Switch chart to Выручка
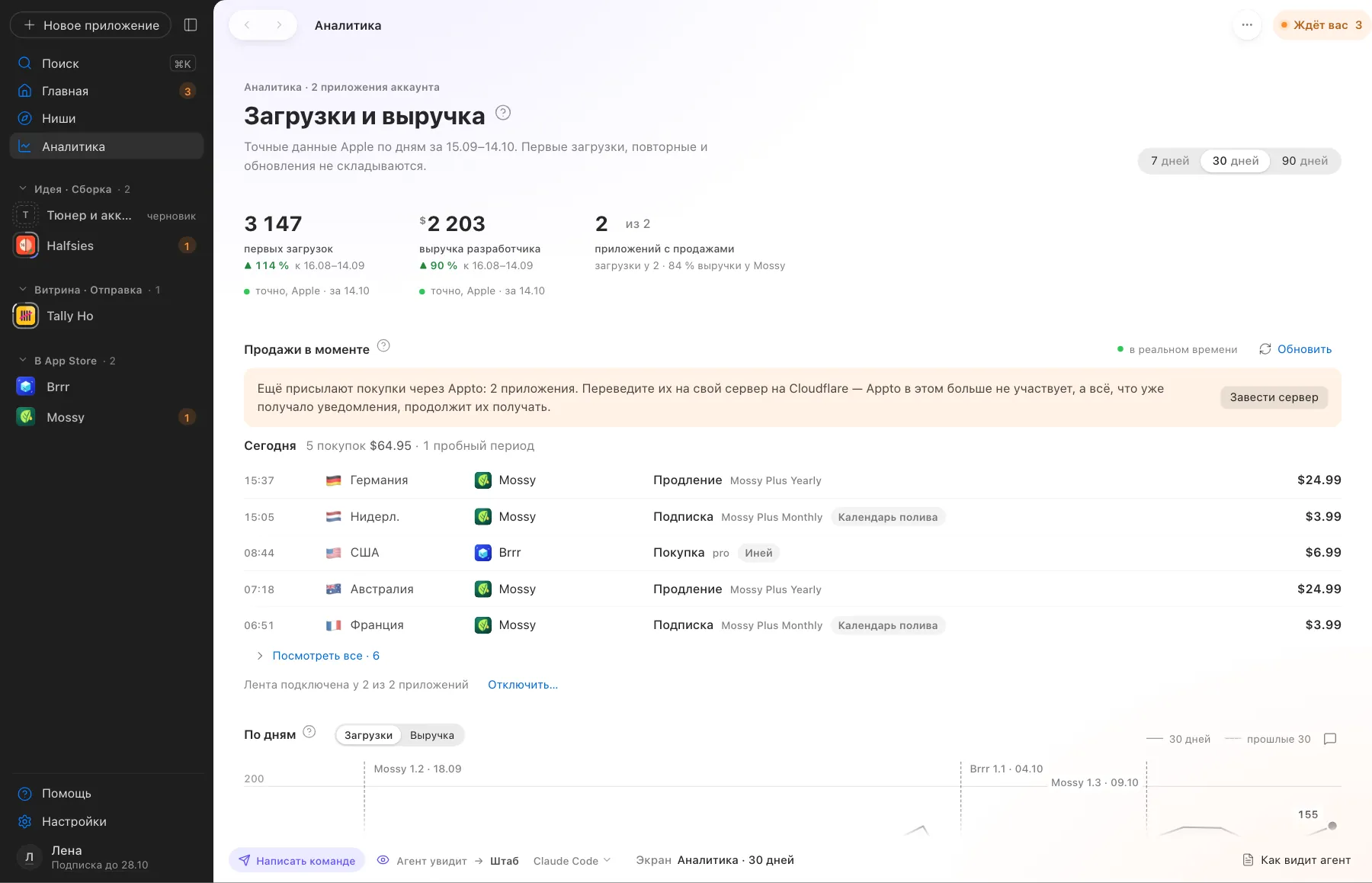Viewport: 1372px width, 883px height. point(432,735)
